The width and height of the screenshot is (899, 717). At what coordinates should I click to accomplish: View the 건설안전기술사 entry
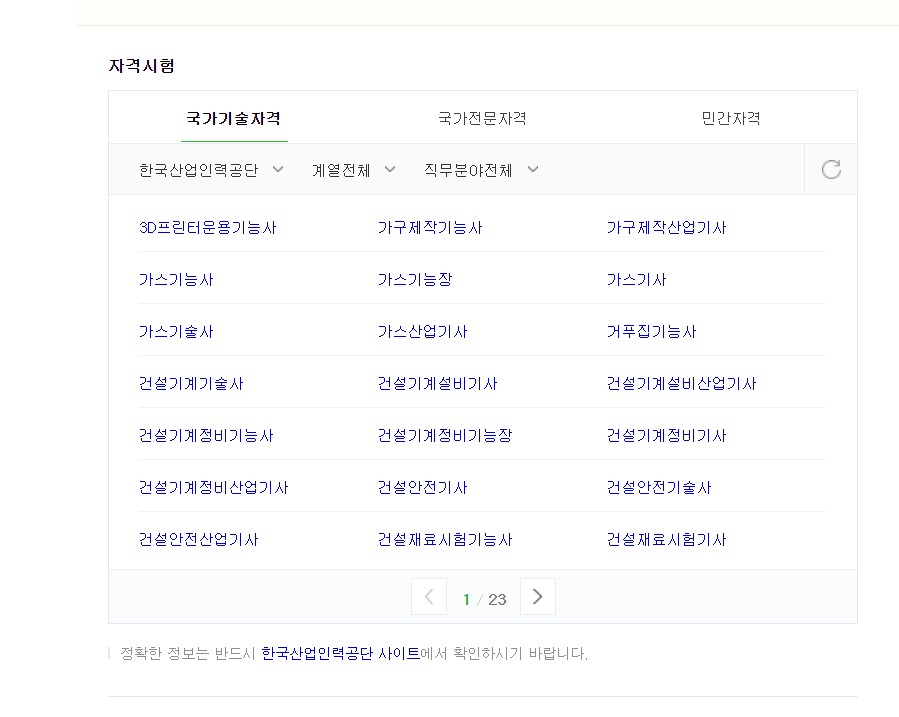pyautogui.click(x=659, y=488)
